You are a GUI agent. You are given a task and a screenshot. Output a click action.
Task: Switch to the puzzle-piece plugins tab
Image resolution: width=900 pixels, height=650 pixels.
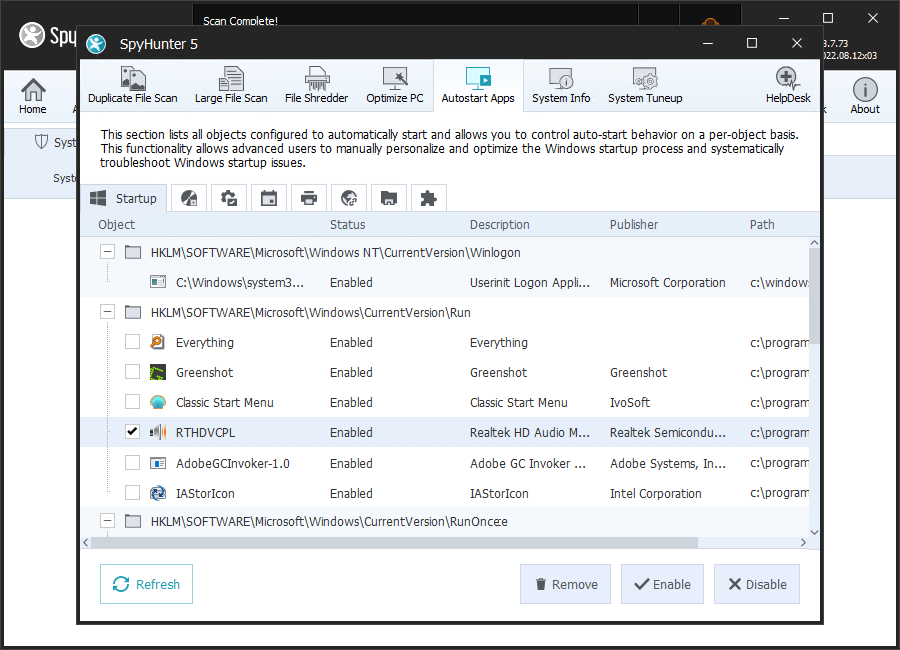[x=429, y=198]
